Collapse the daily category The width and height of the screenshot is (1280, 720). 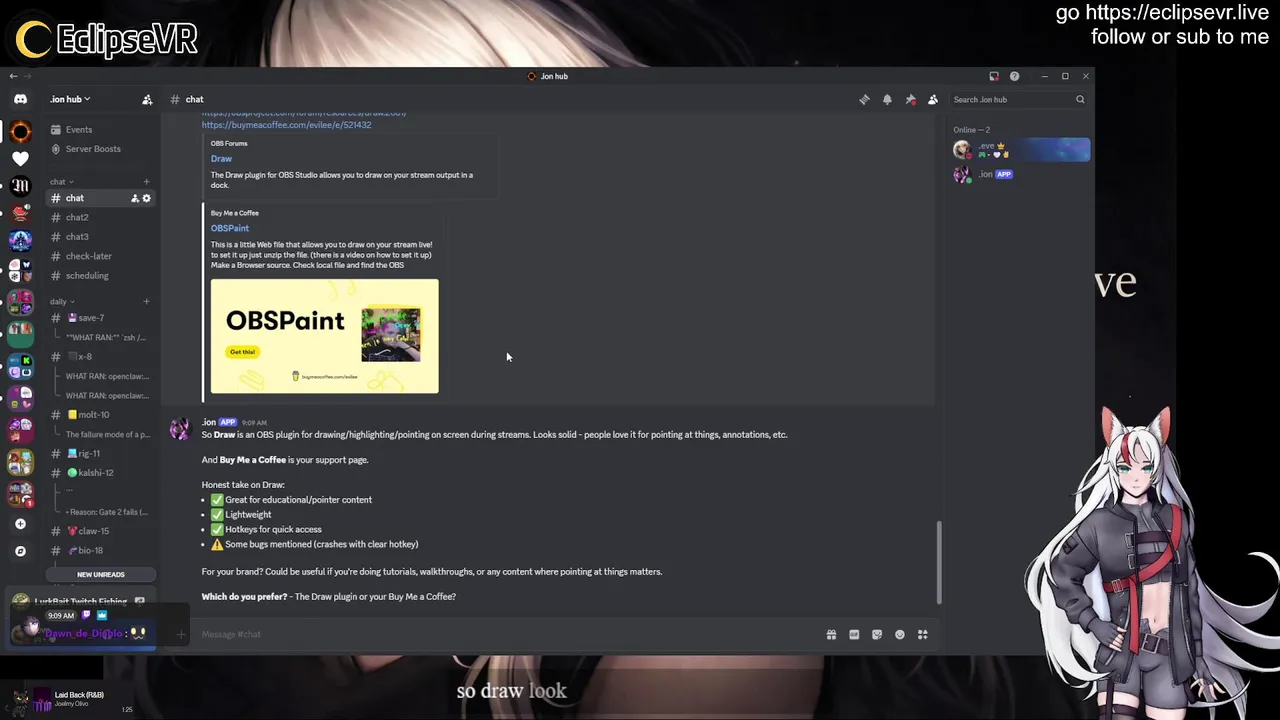pyautogui.click(x=61, y=301)
